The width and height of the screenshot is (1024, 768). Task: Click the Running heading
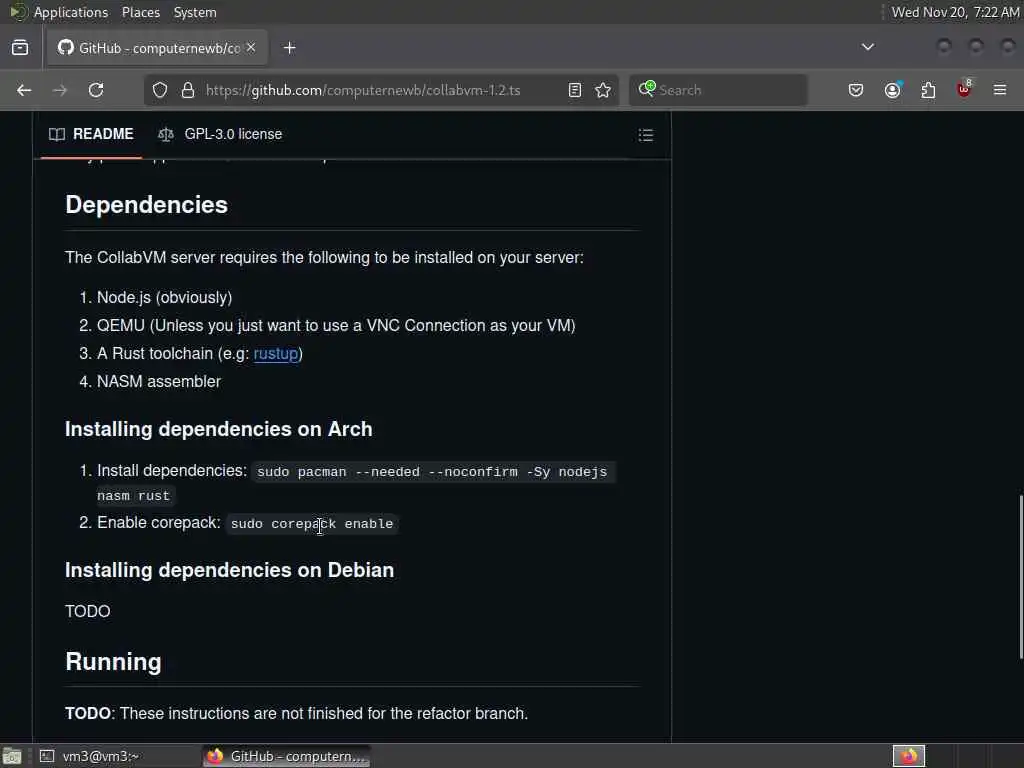tap(113, 662)
